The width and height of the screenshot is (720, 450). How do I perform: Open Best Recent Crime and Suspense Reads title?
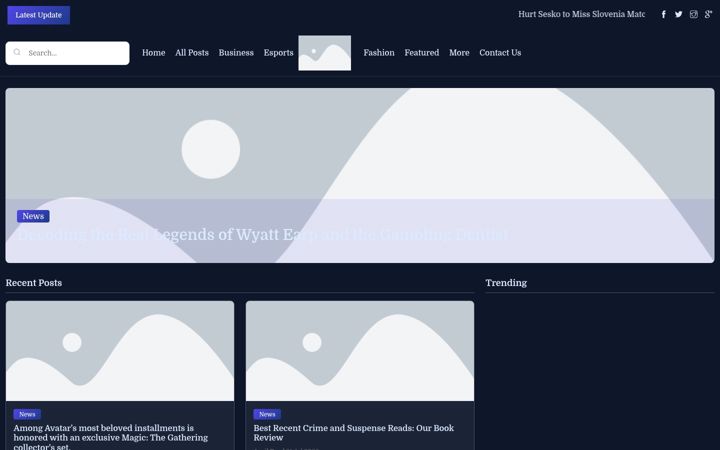pyautogui.click(x=354, y=433)
